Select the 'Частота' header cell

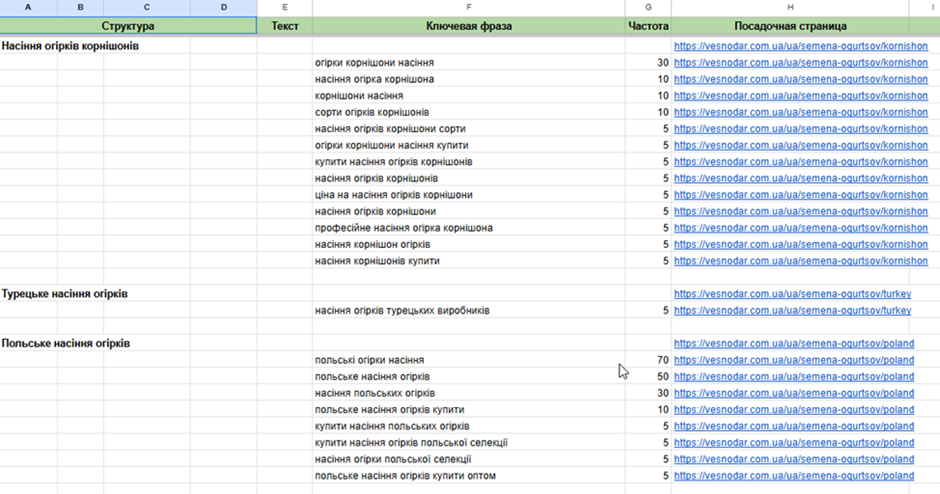point(648,26)
